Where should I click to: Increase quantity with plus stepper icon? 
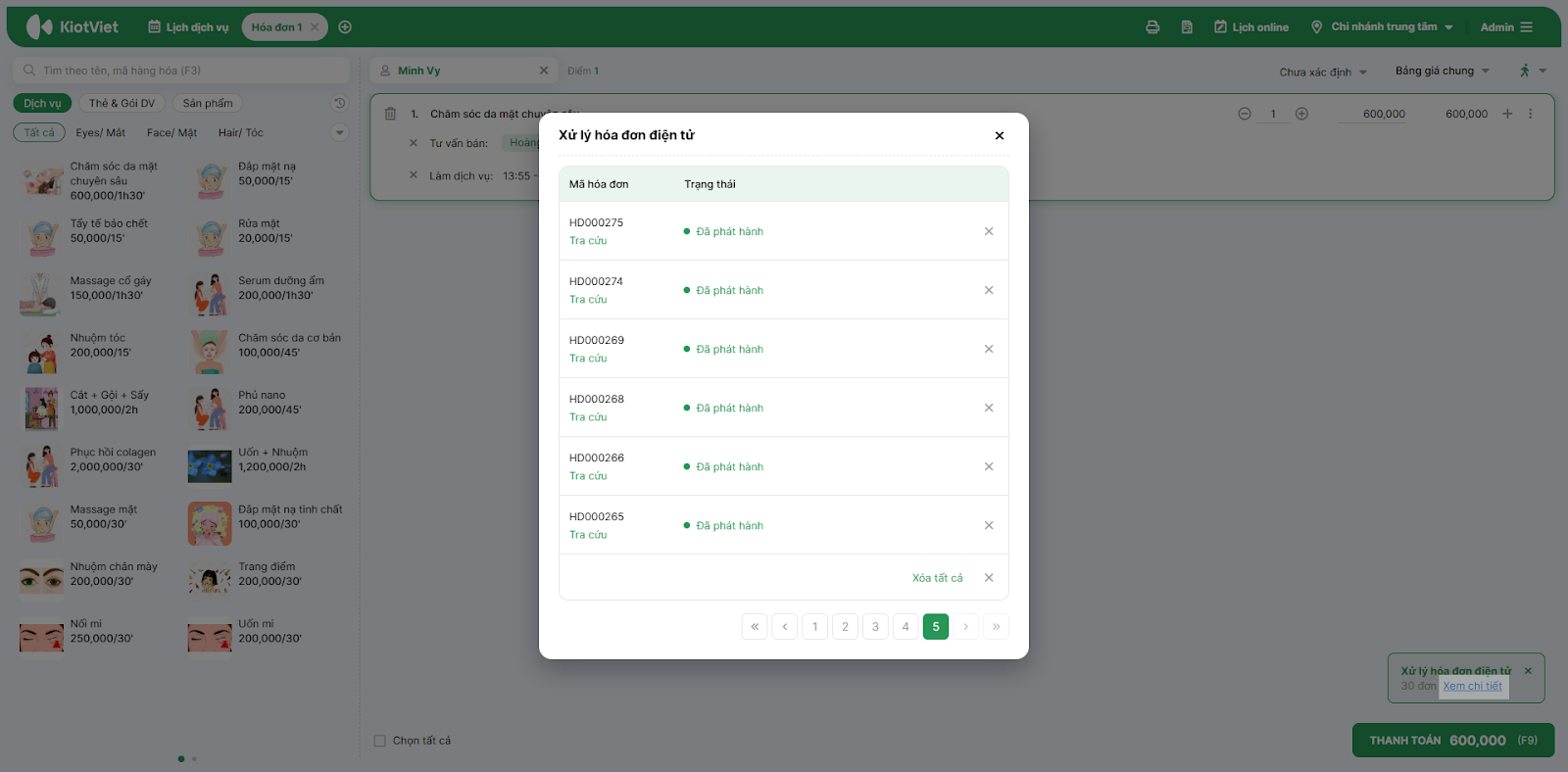(x=1301, y=114)
